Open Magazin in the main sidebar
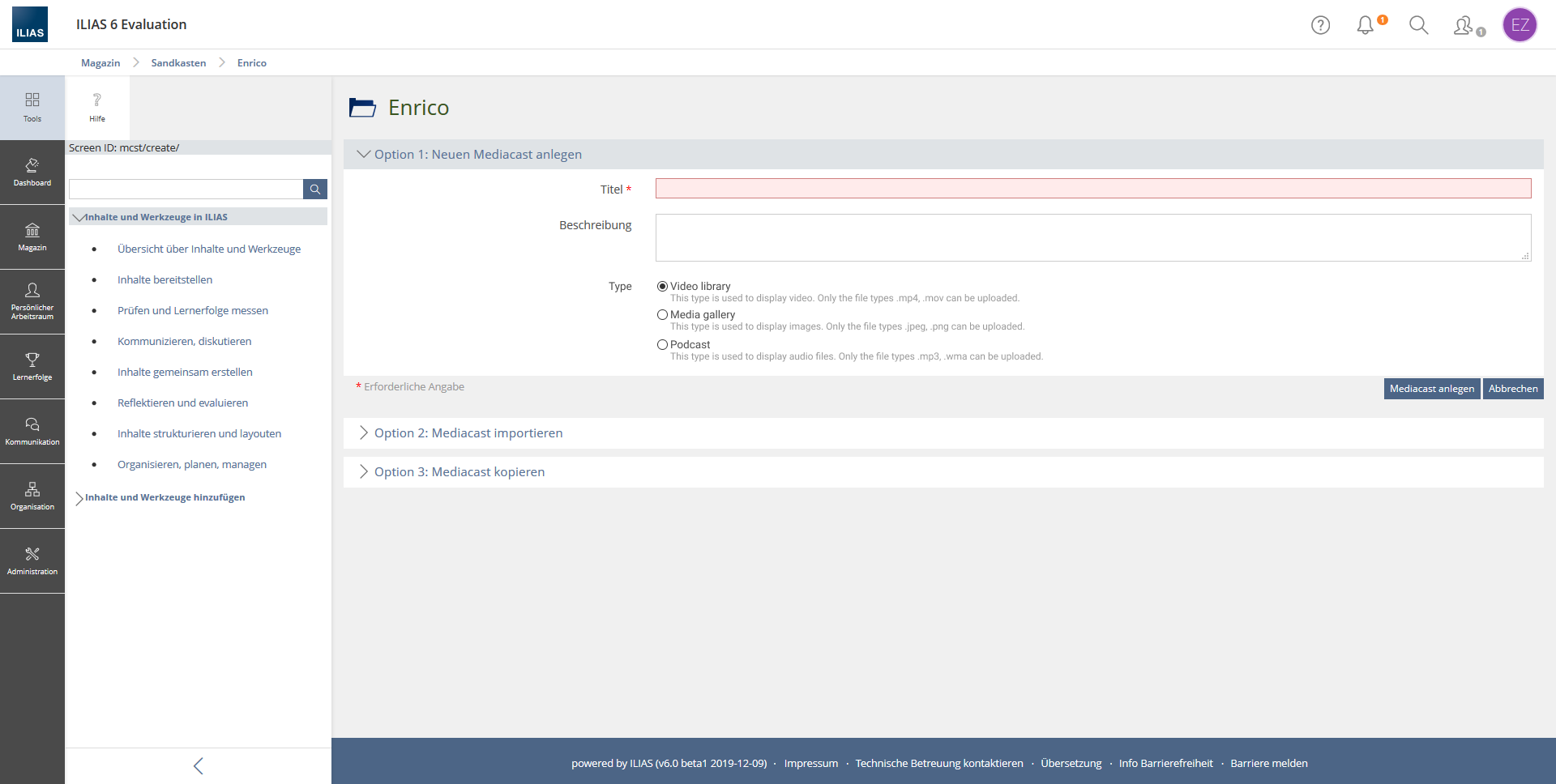 (x=32, y=237)
